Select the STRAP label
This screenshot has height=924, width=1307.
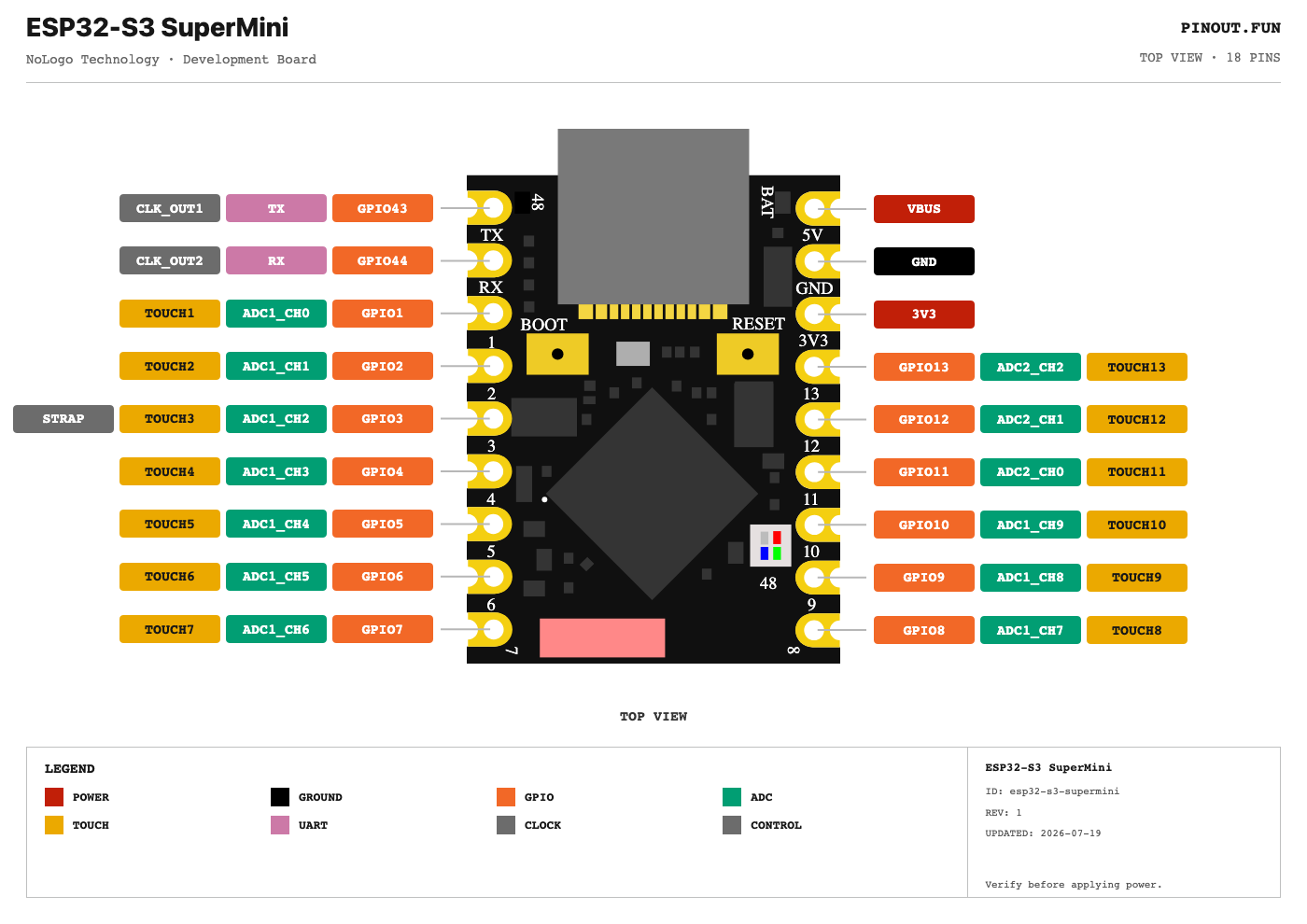click(x=63, y=419)
